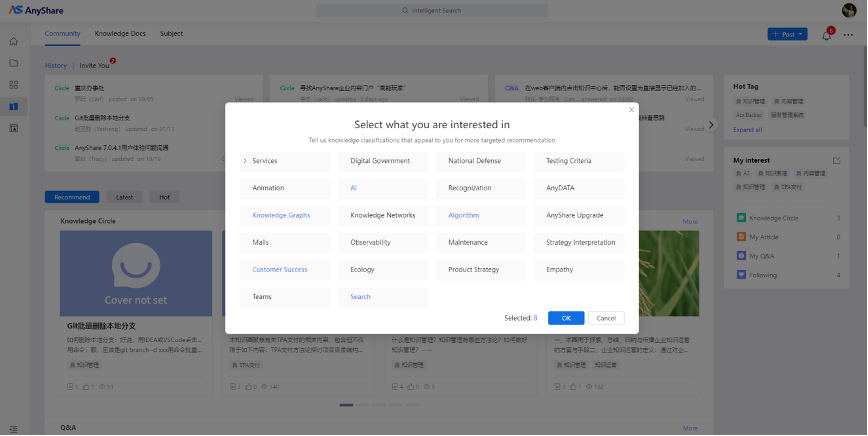Click the next arrow on history carousel
The height and width of the screenshot is (436, 868).
click(712, 125)
